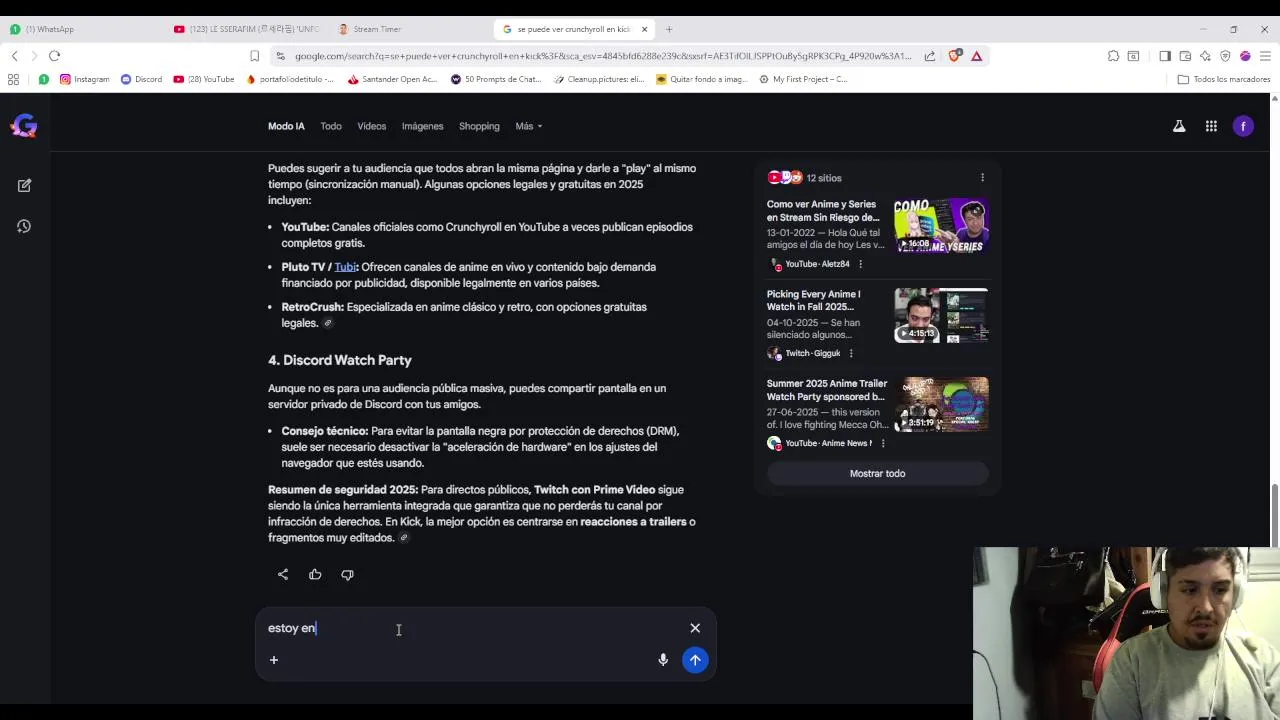Switch to WhatsApp browser tab
Image resolution: width=1280 pixels, height=720 pixels.
[x=80, y=29]
